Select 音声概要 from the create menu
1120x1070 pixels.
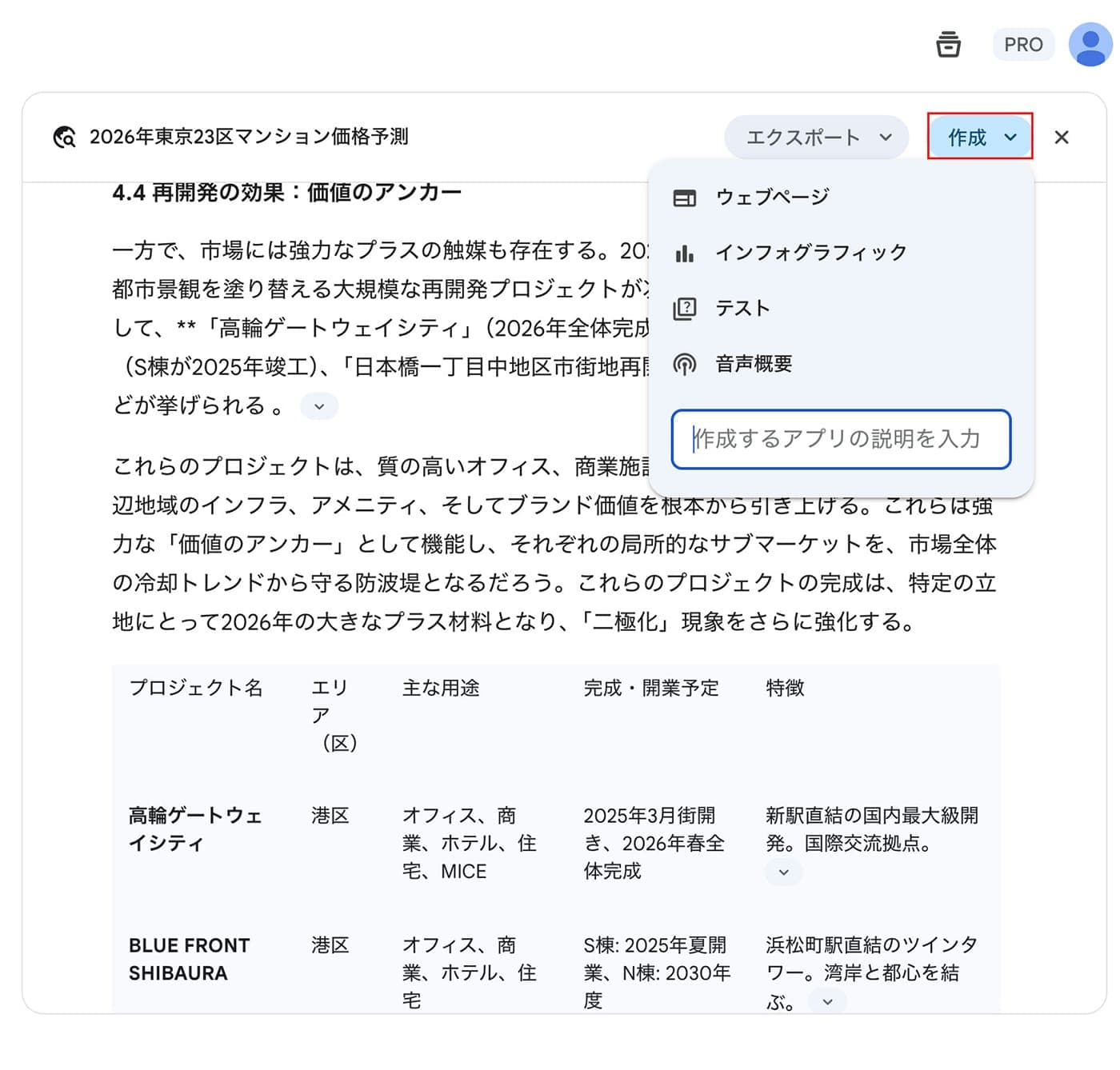841,365
